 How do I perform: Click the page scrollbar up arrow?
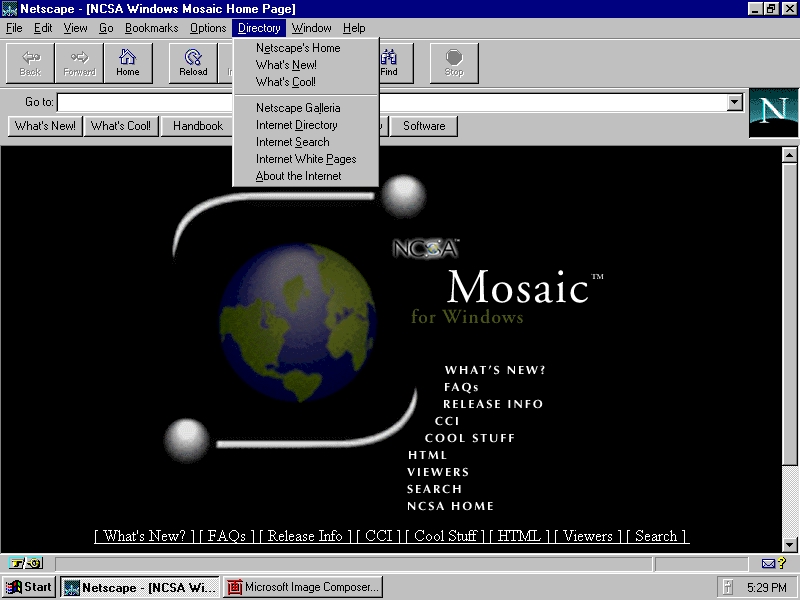coord(789,155)
